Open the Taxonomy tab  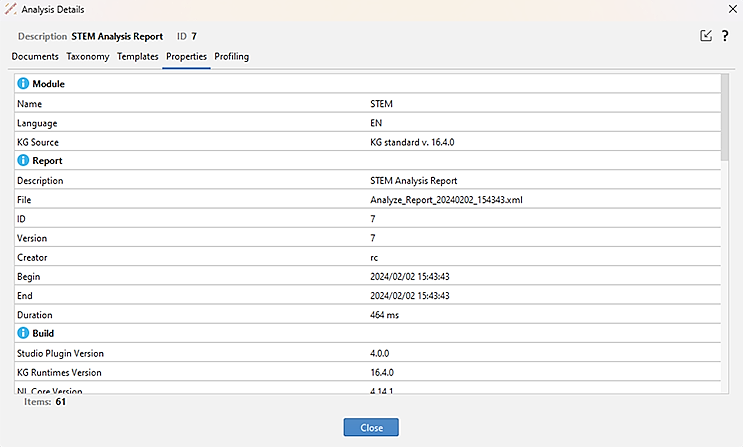pos(88,57)
